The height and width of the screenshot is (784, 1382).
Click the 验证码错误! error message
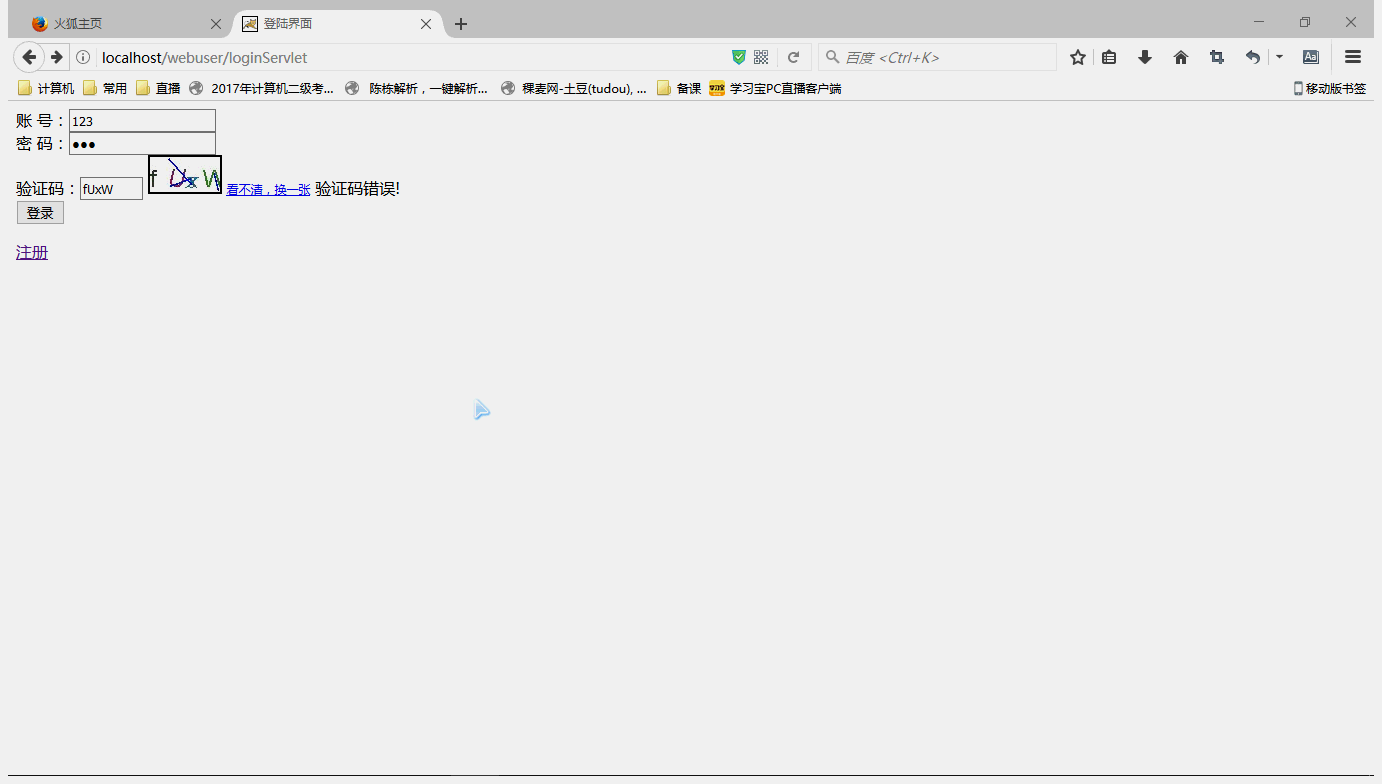tap(357, 189)
